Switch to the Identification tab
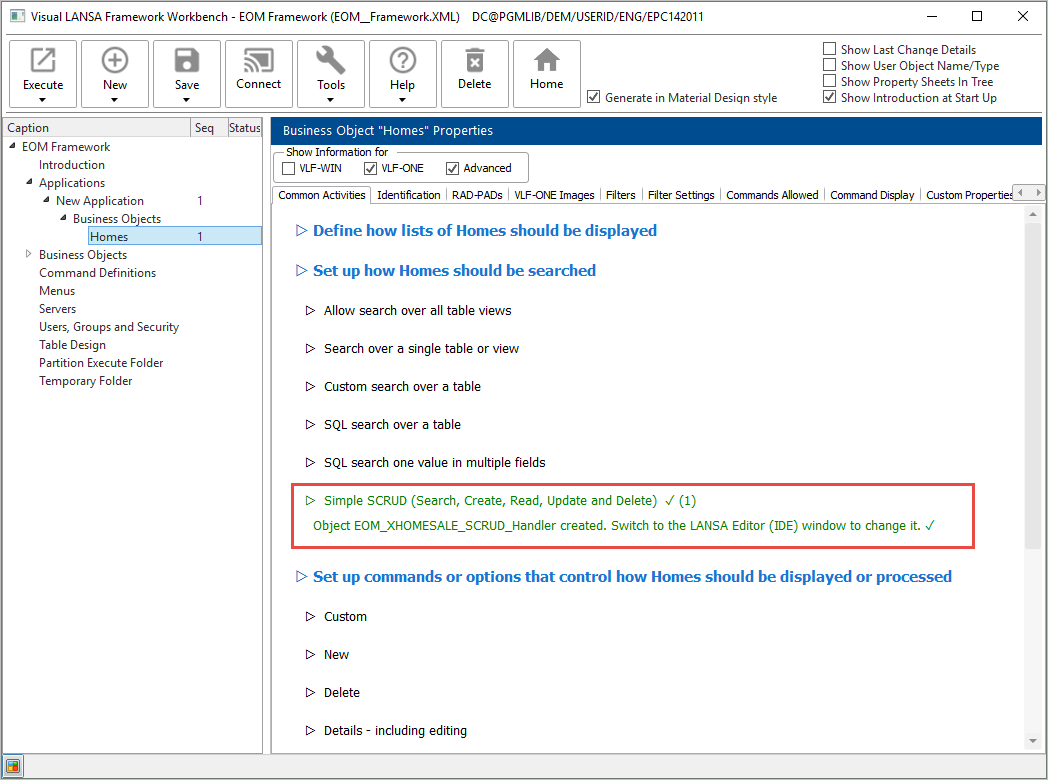 pos(408,195)
